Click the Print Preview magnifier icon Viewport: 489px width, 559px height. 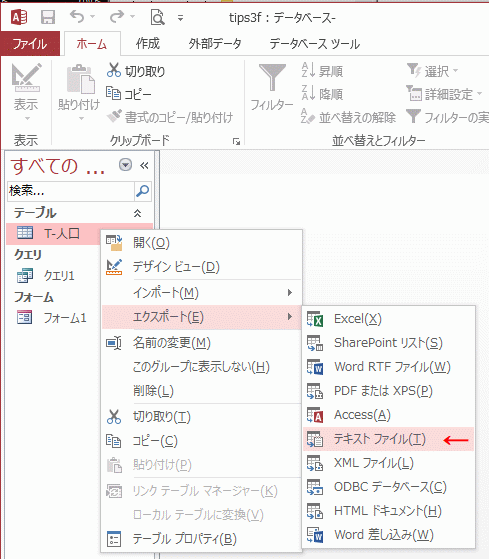158,17
